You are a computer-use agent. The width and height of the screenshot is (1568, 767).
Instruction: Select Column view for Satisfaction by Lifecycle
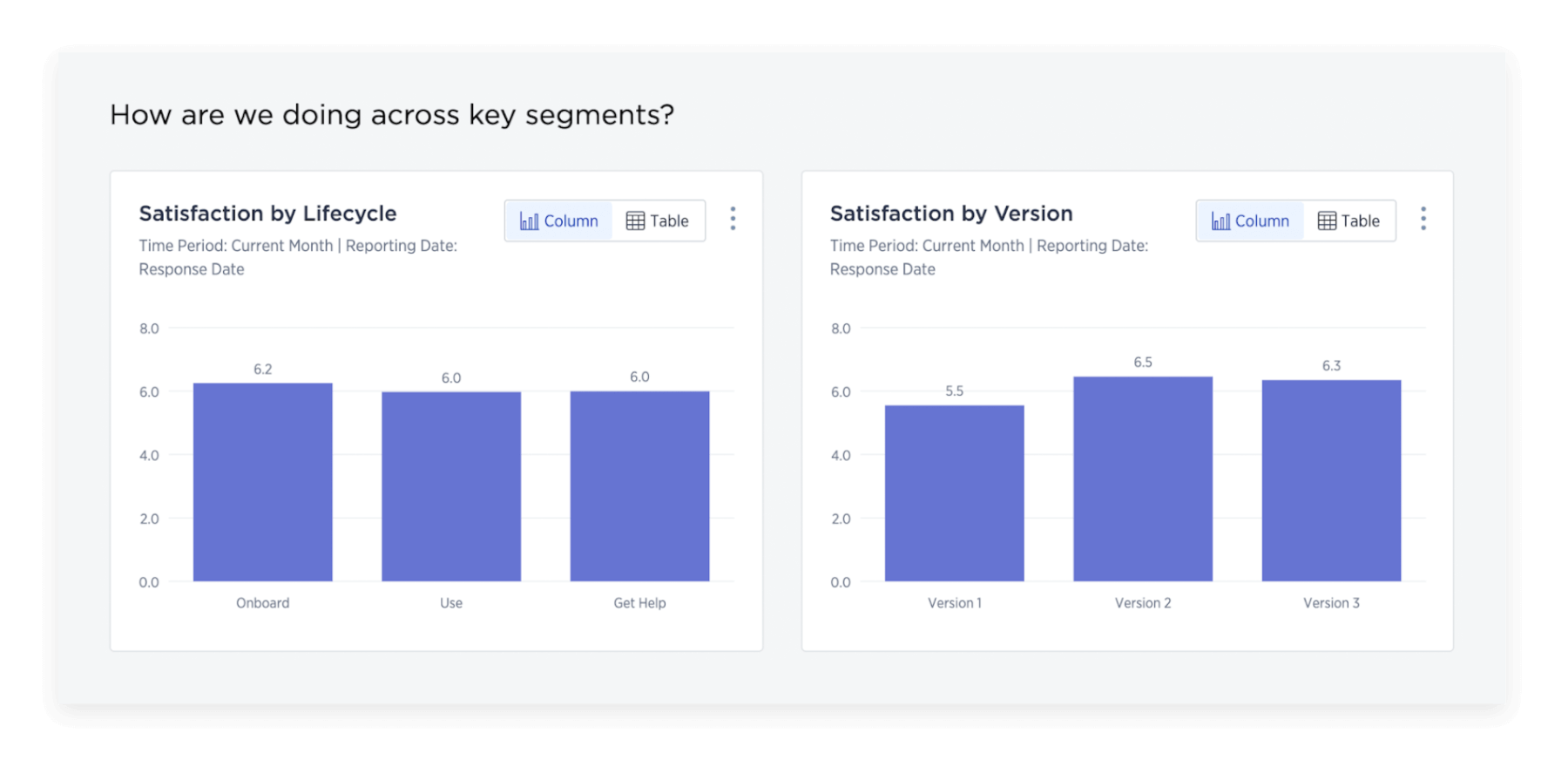(558, 221)
